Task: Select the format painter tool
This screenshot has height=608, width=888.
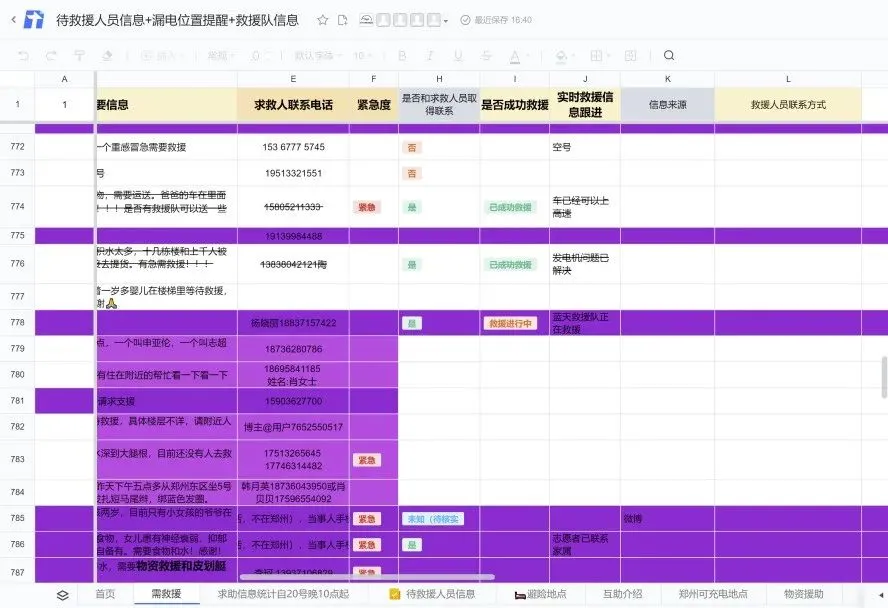Action: point(79,55)
